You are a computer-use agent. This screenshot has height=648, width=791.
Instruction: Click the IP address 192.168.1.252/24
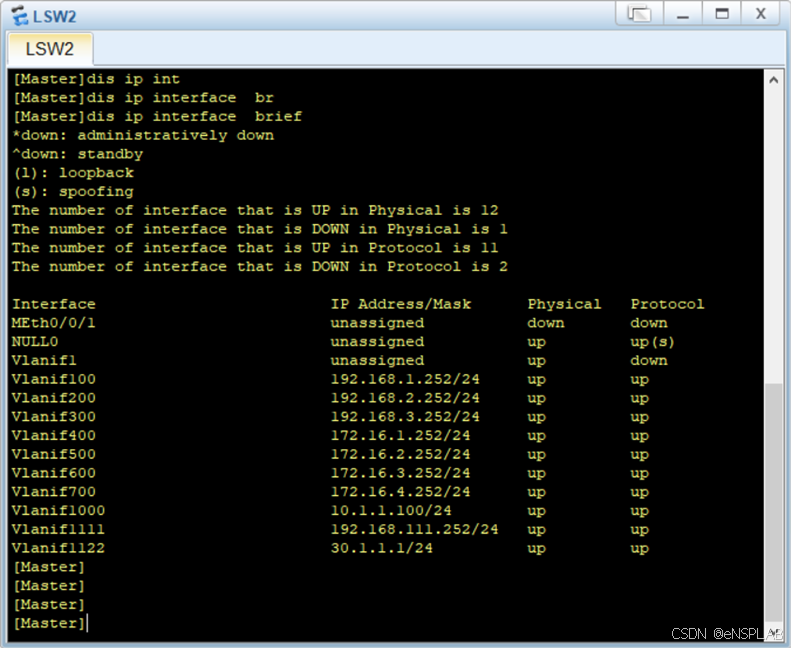[x=405, y=379]
